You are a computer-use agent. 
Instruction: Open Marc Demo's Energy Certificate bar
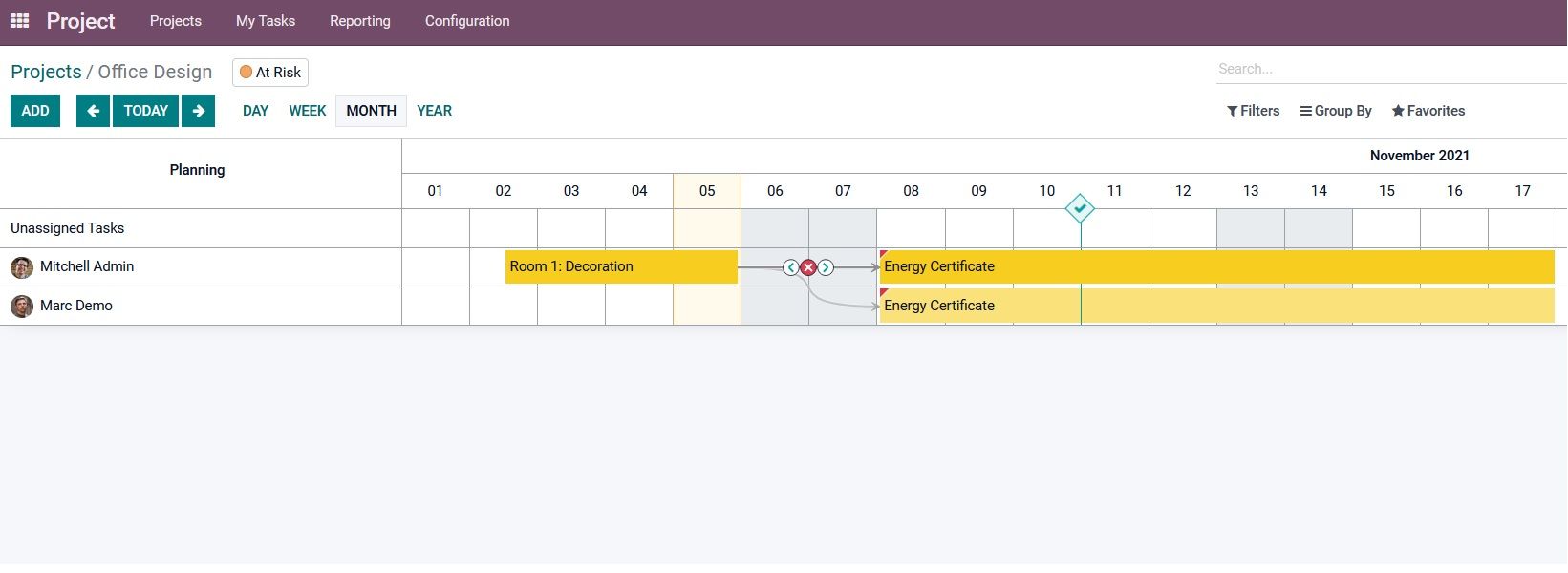coord(1217,307)
